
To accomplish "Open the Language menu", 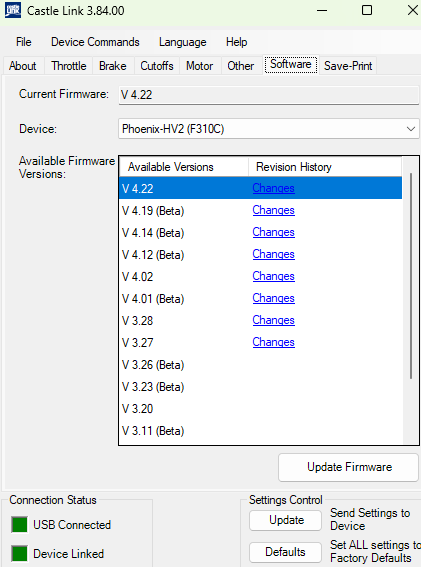I will [183, 42].
